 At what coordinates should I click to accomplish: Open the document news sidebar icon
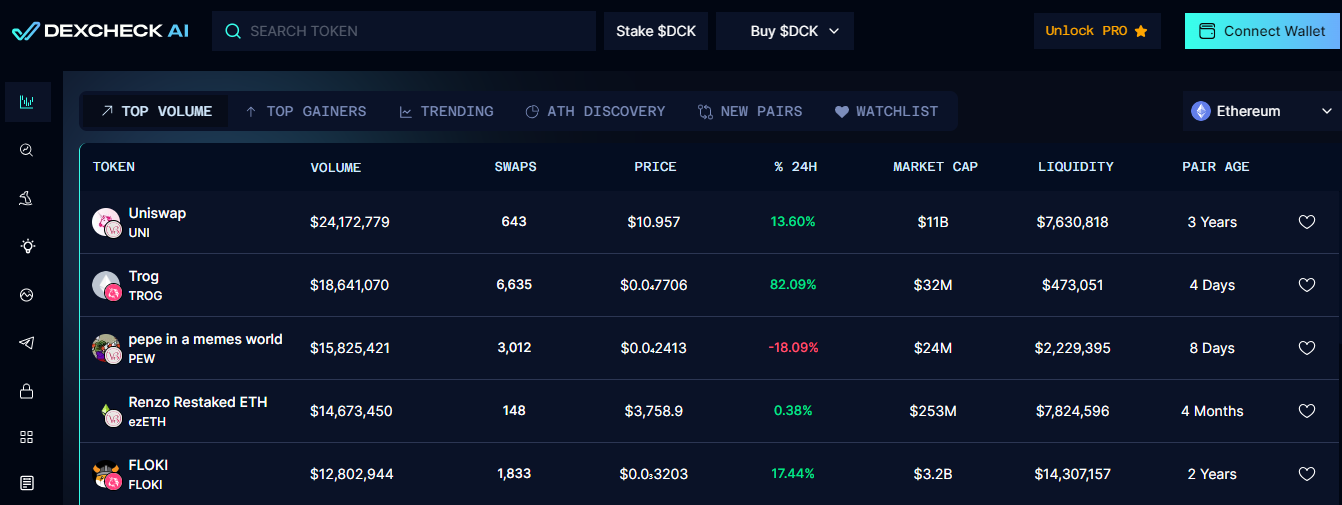click(27, 483)
